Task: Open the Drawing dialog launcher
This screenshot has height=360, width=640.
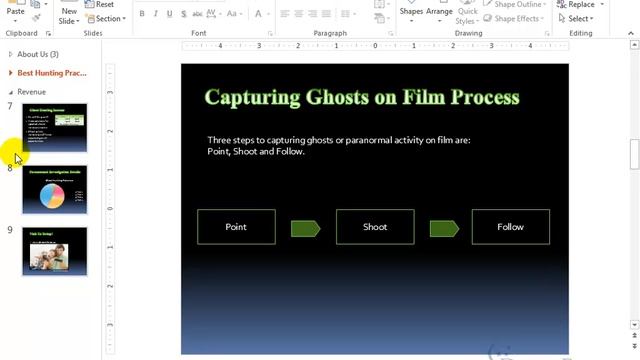Action: pyautogui.click(x=547, y=33)
